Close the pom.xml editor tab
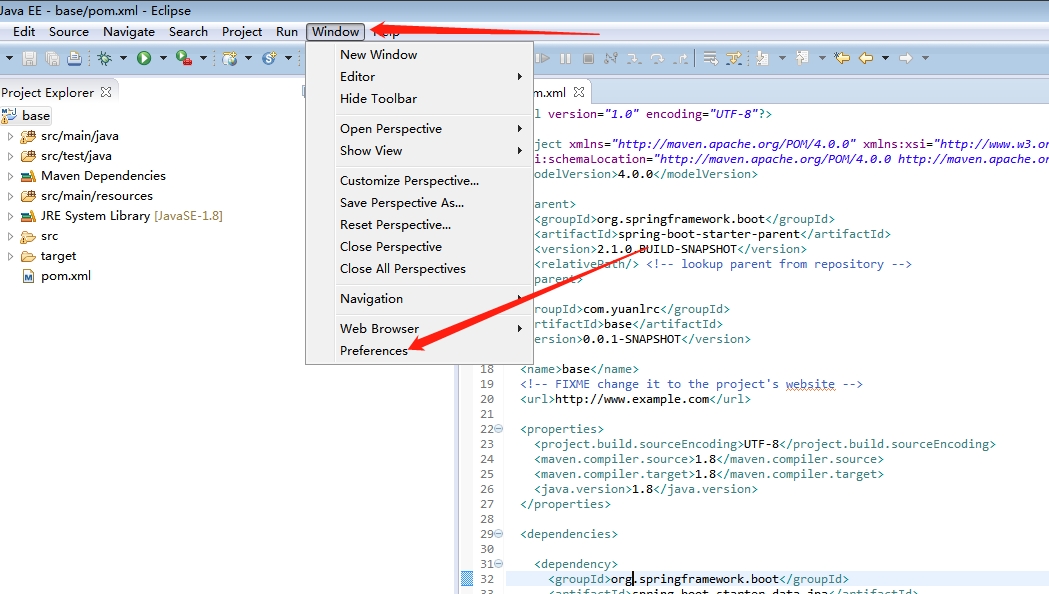 (579, 92)
